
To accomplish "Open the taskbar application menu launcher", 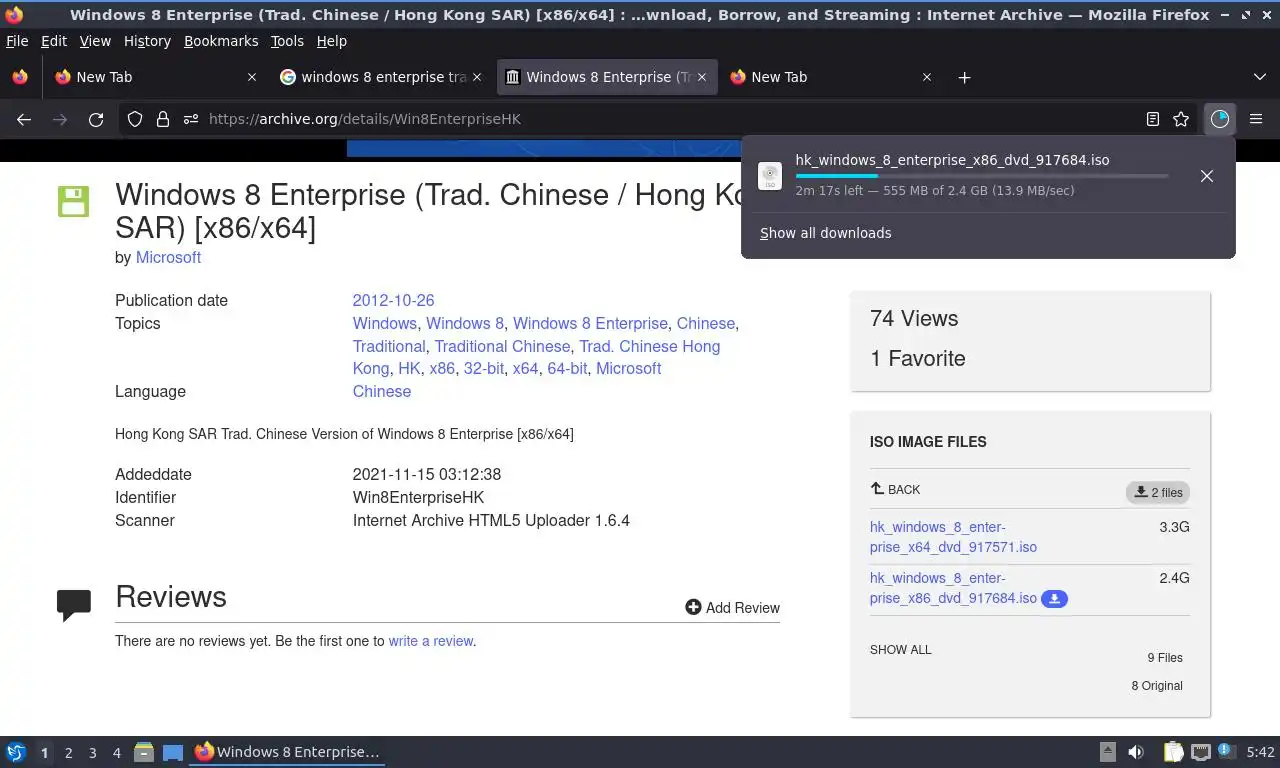I will point(16,752).
